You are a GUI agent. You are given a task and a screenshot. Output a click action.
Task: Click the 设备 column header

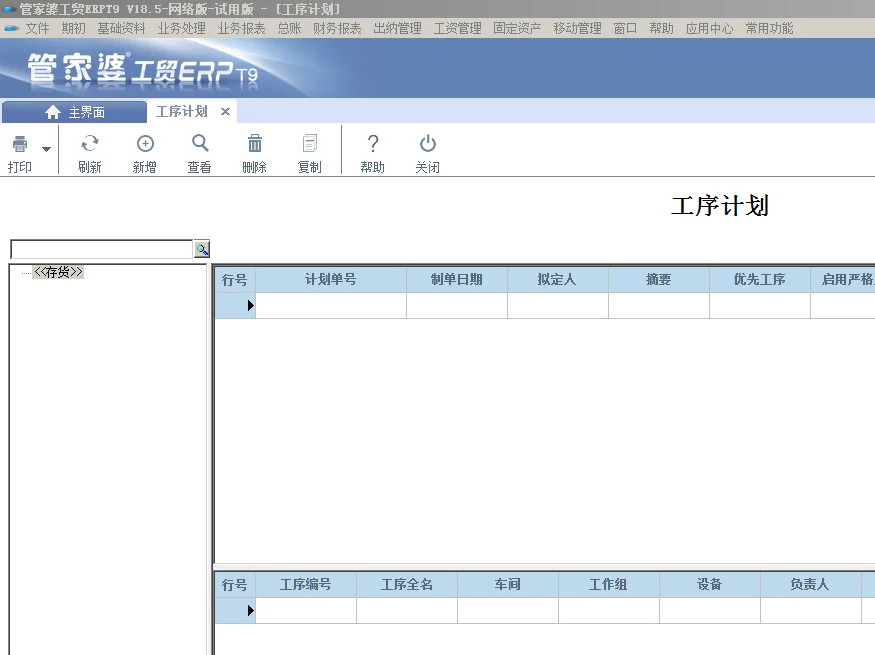pyautogui.click(x=709, y=585)
